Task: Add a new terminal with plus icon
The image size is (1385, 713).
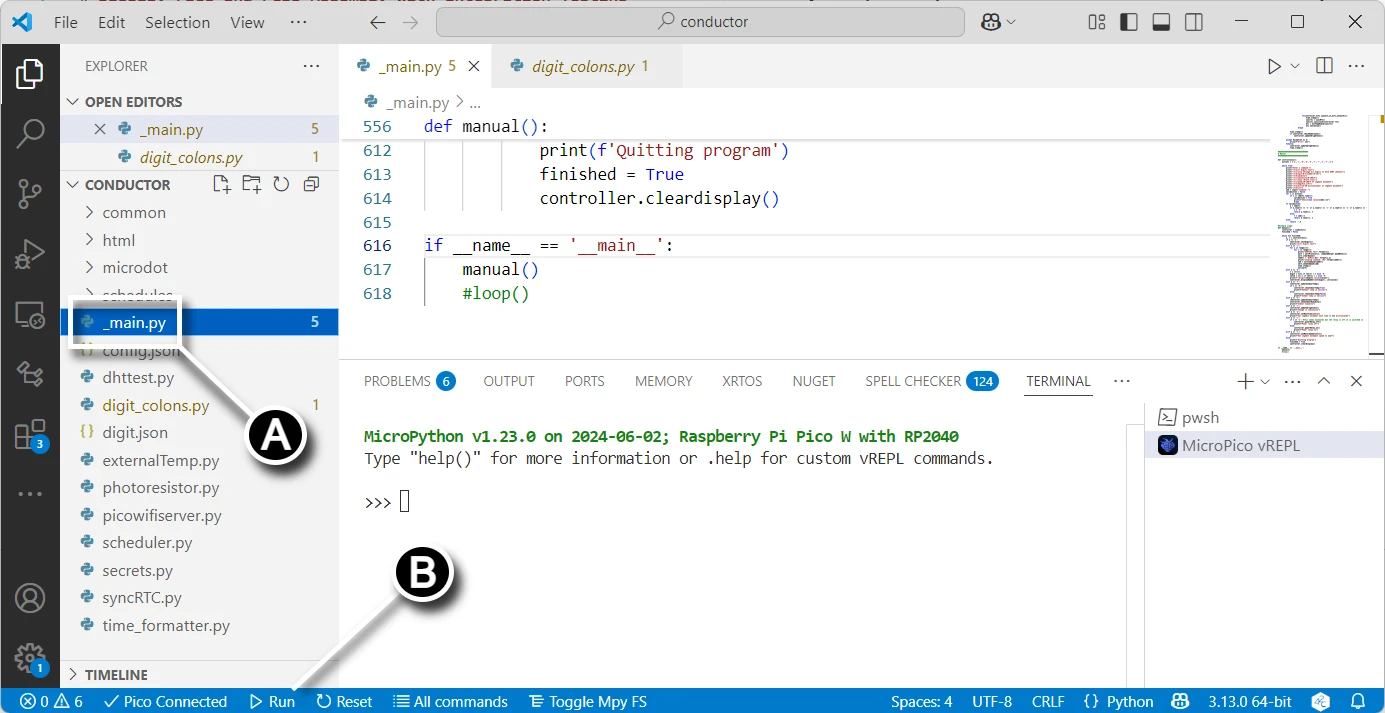Action: (1245, 381)
